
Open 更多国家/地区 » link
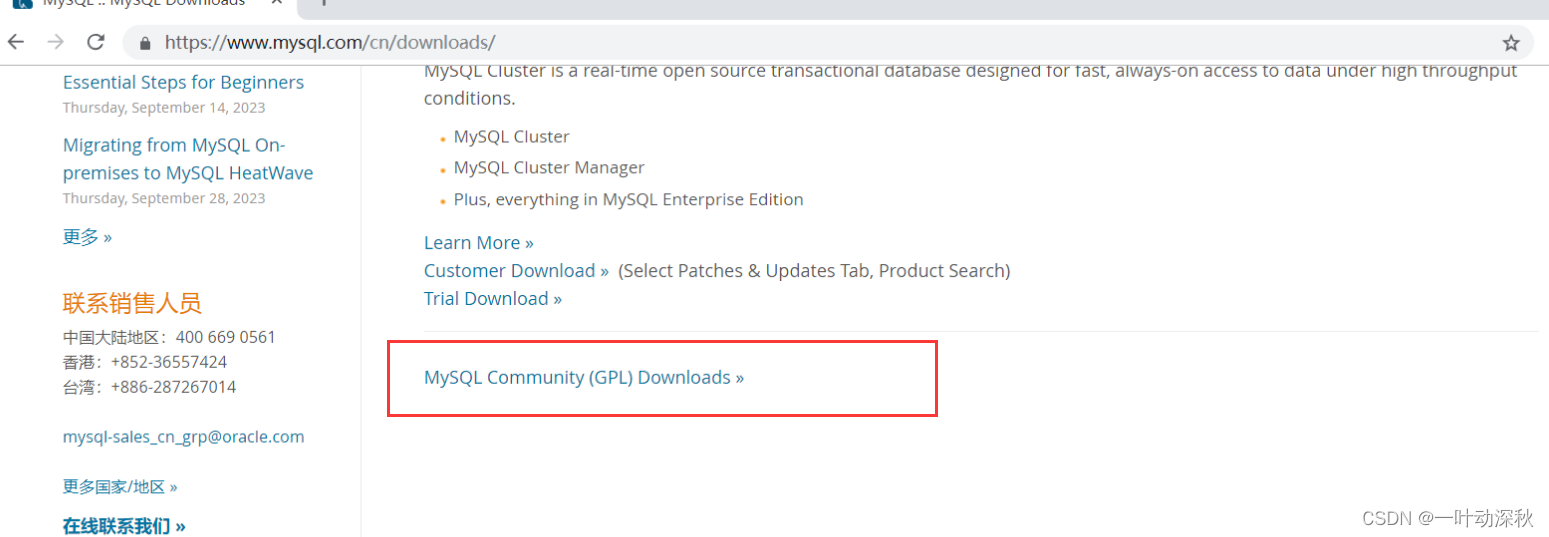120,487
